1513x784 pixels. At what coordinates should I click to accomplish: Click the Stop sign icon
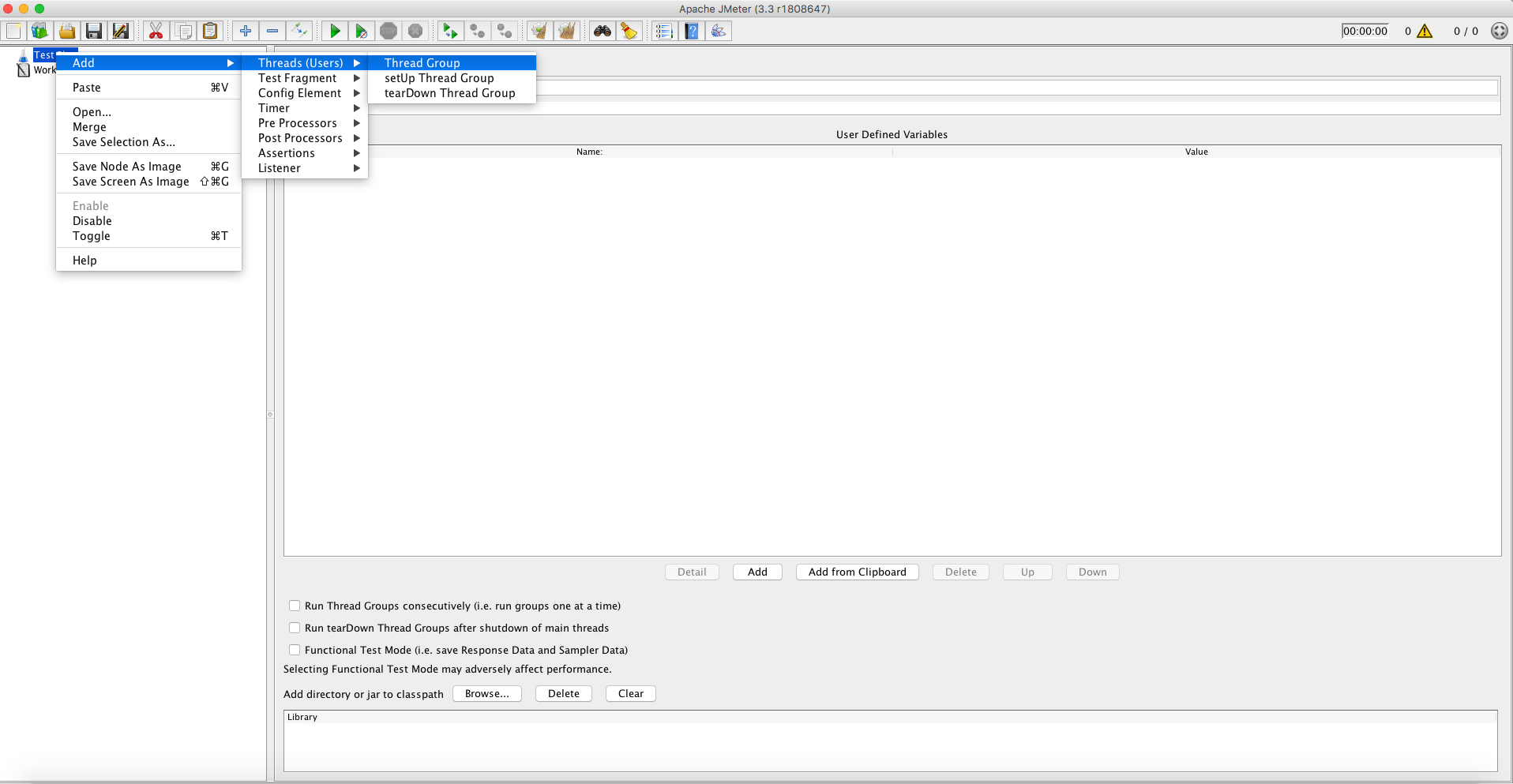(x=389, y=31)
